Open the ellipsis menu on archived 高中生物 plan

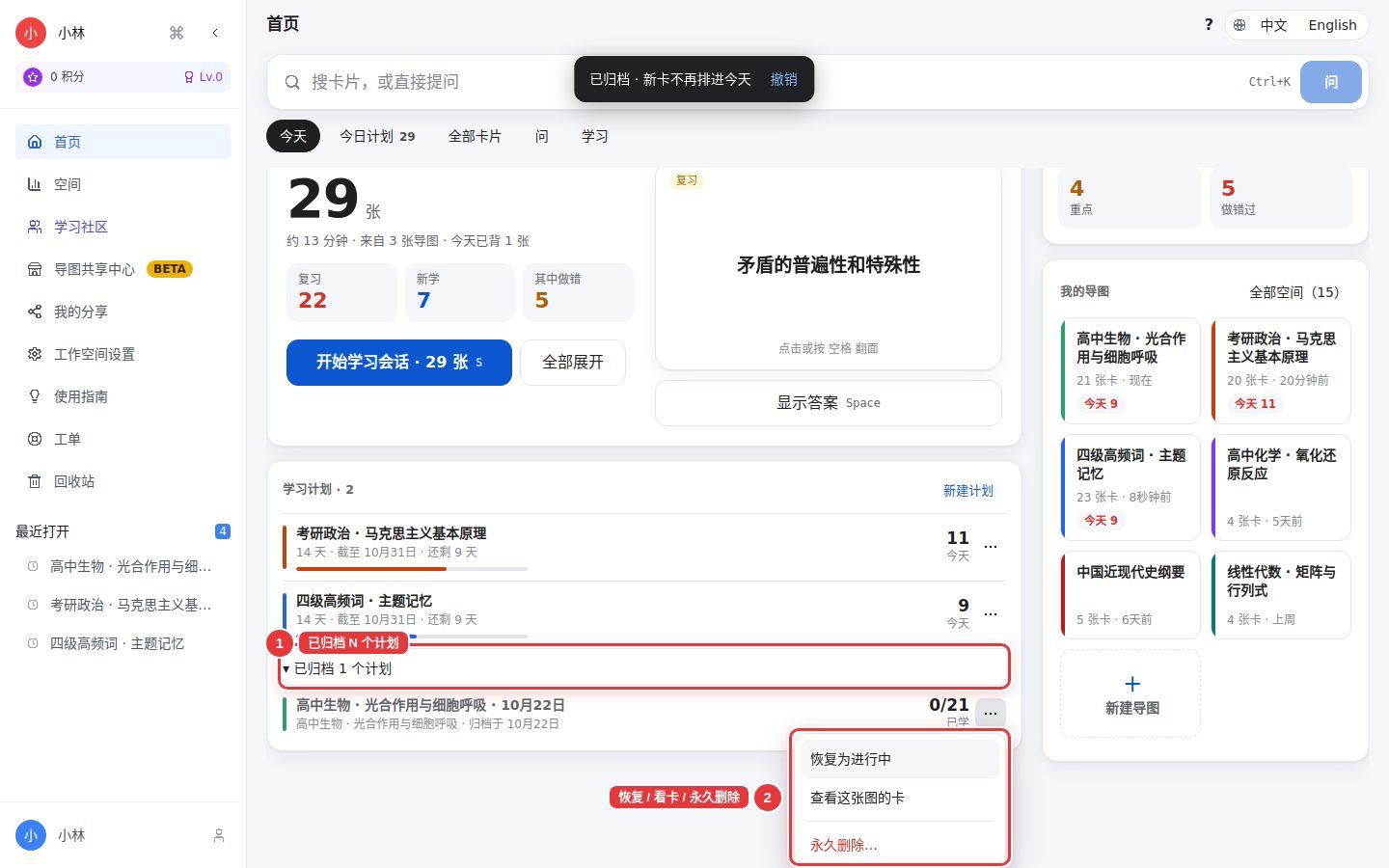991,713
